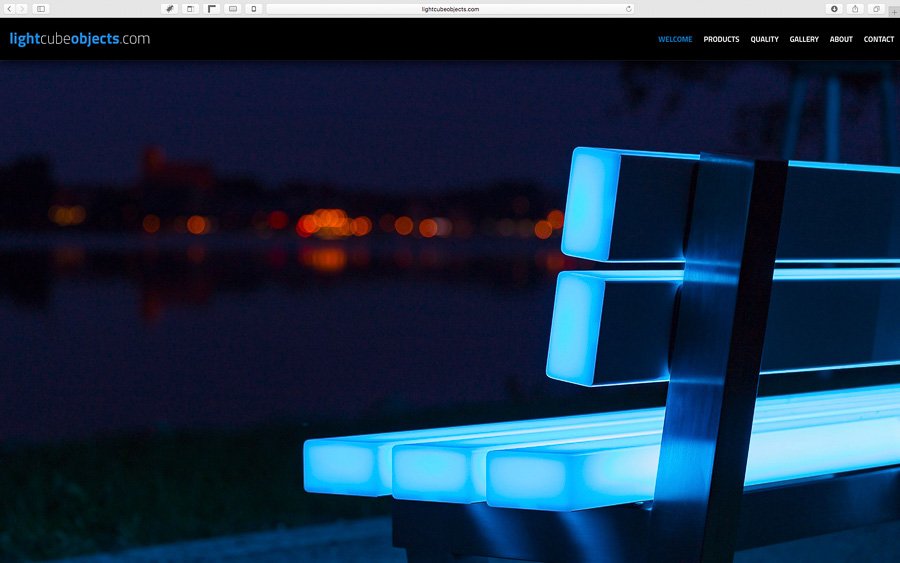Click the pin-shaped toolbar extension icon
The width and height of the screenshot is (900, 563).
(x=169, y=9)
